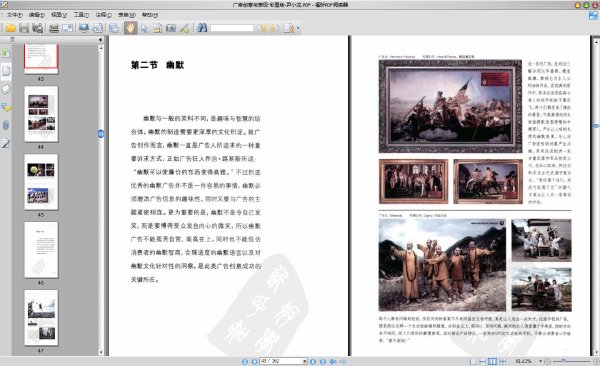600x366 pixels.
Task: Click the previous view blue arrow
Action: [333, 361]
